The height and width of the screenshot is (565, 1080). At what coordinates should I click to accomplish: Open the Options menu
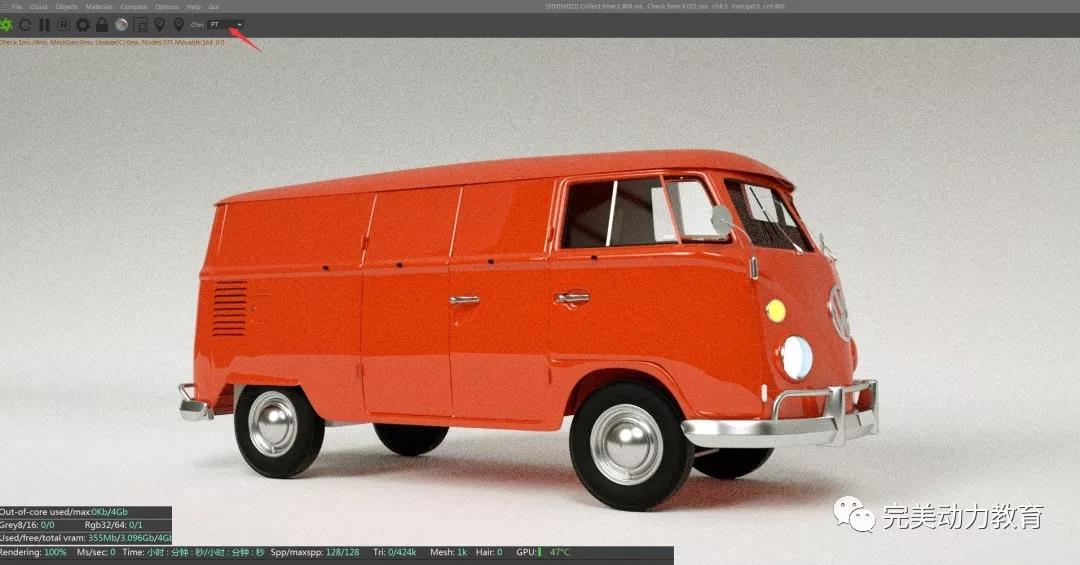click(167, 6)
